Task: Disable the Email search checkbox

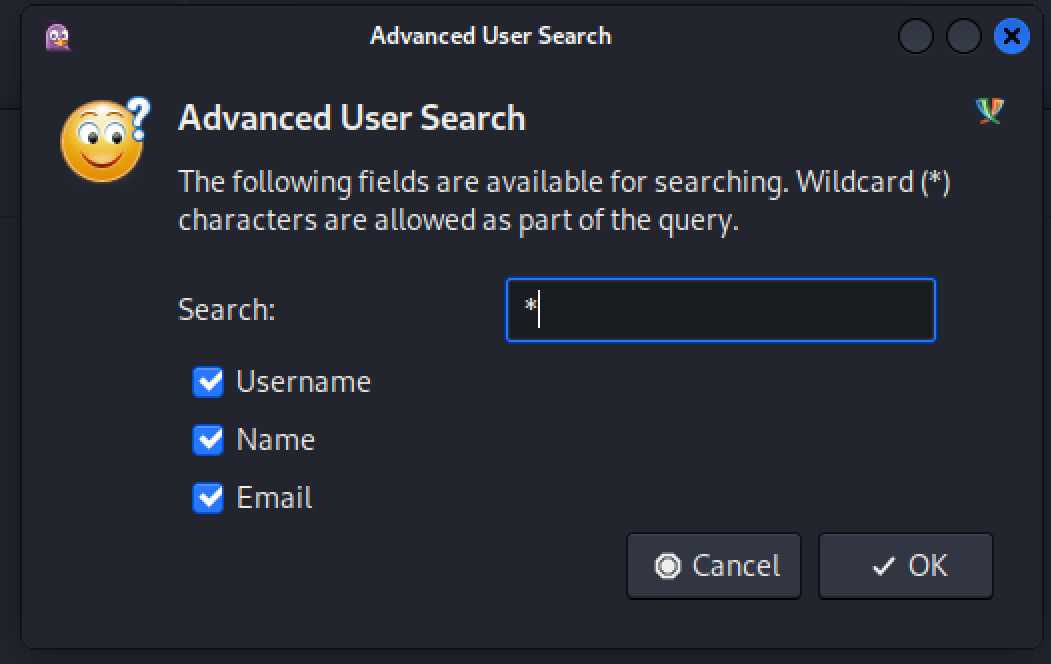Action: coord(208,498)
